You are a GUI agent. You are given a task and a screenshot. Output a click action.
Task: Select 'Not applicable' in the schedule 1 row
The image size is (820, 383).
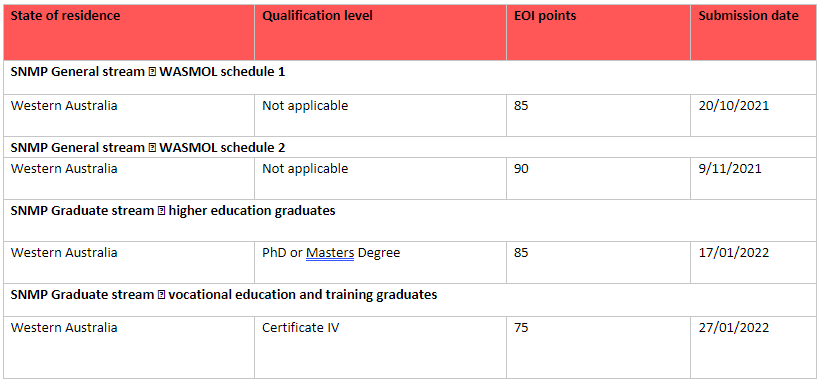(x=305, y=106)
